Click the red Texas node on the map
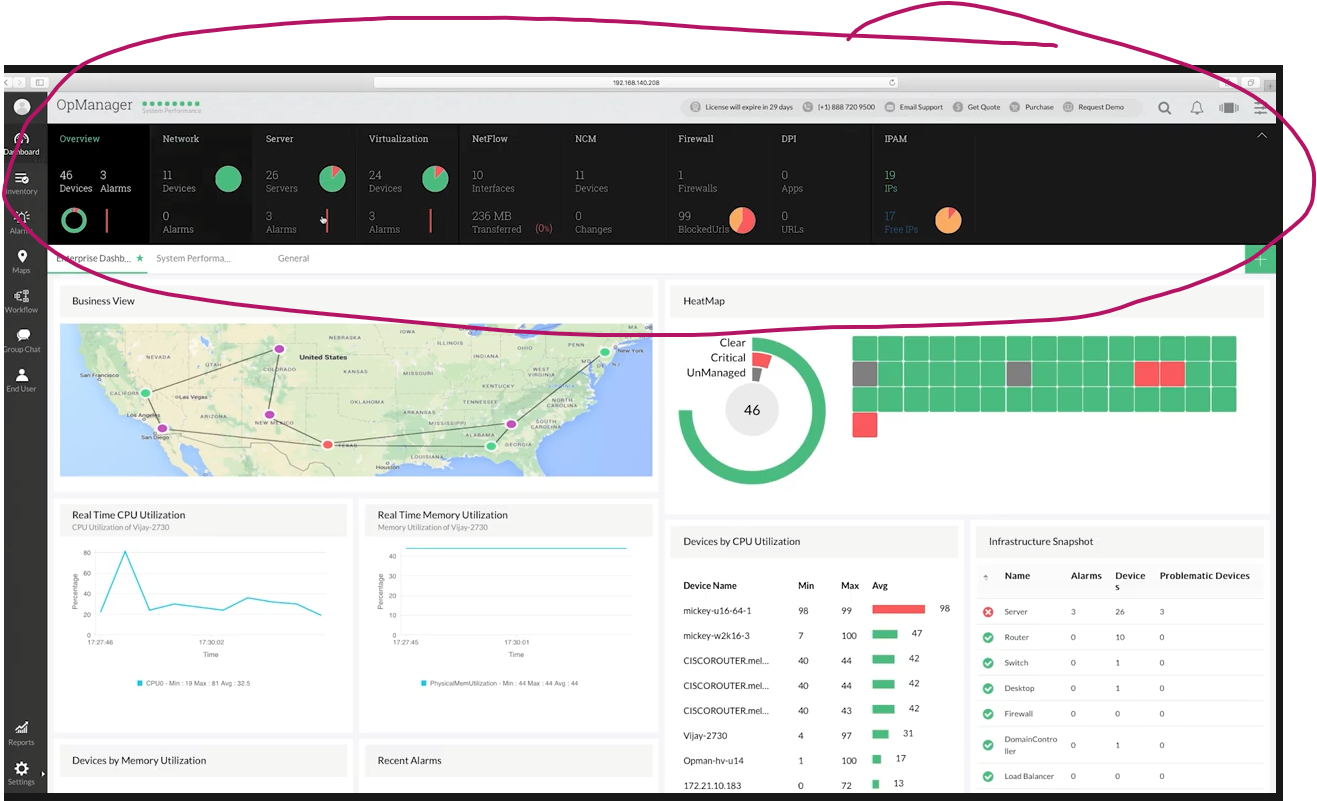Screen dimensions: 1317x801 tap(327, 444)
